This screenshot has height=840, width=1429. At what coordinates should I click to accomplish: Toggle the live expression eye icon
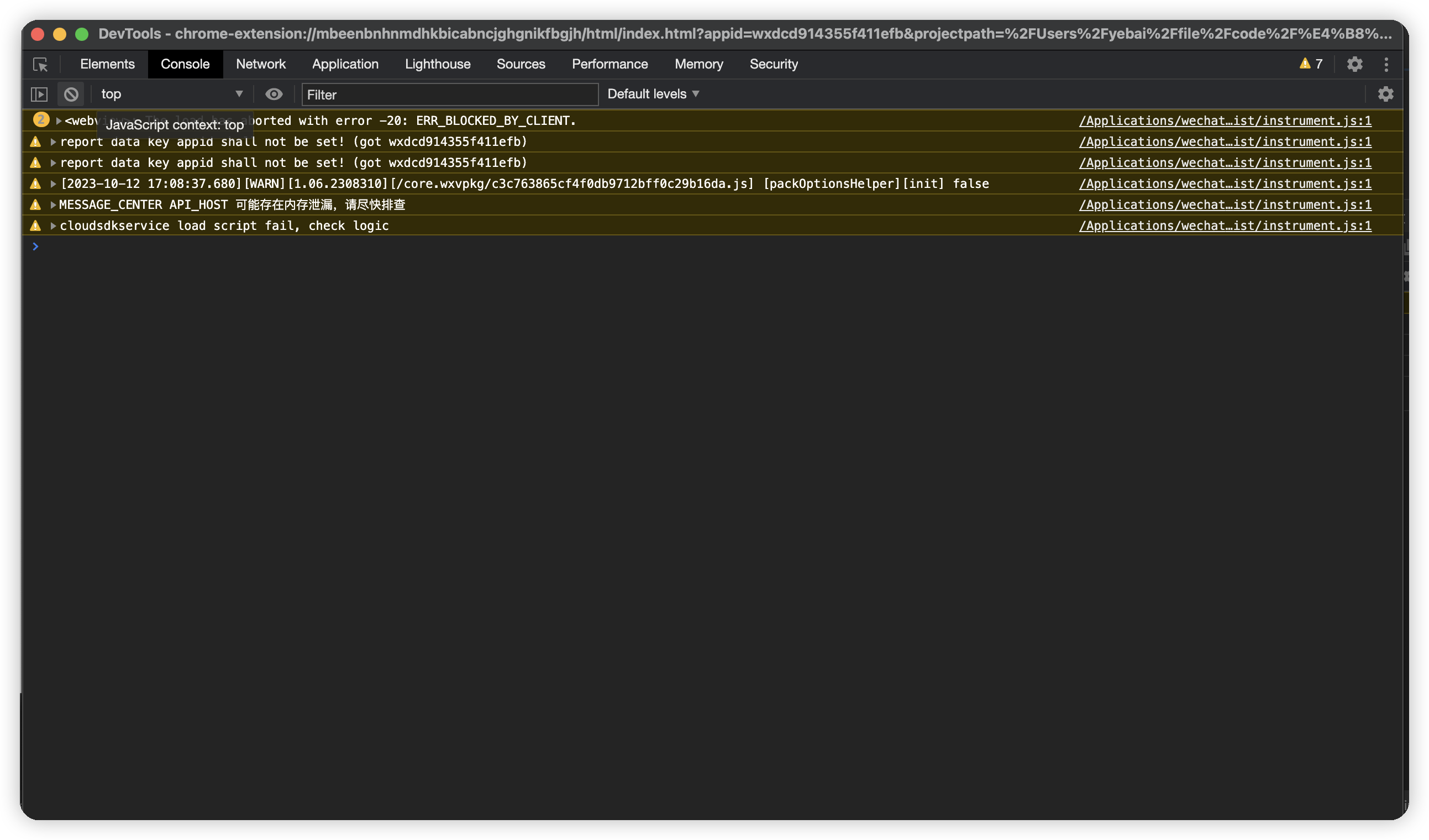pos(274,94)
